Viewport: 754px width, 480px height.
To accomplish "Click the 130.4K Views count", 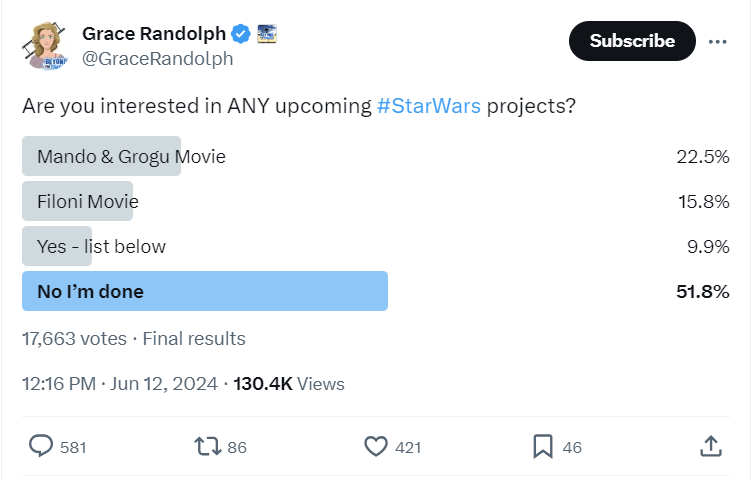I will (x=288, y=383).
